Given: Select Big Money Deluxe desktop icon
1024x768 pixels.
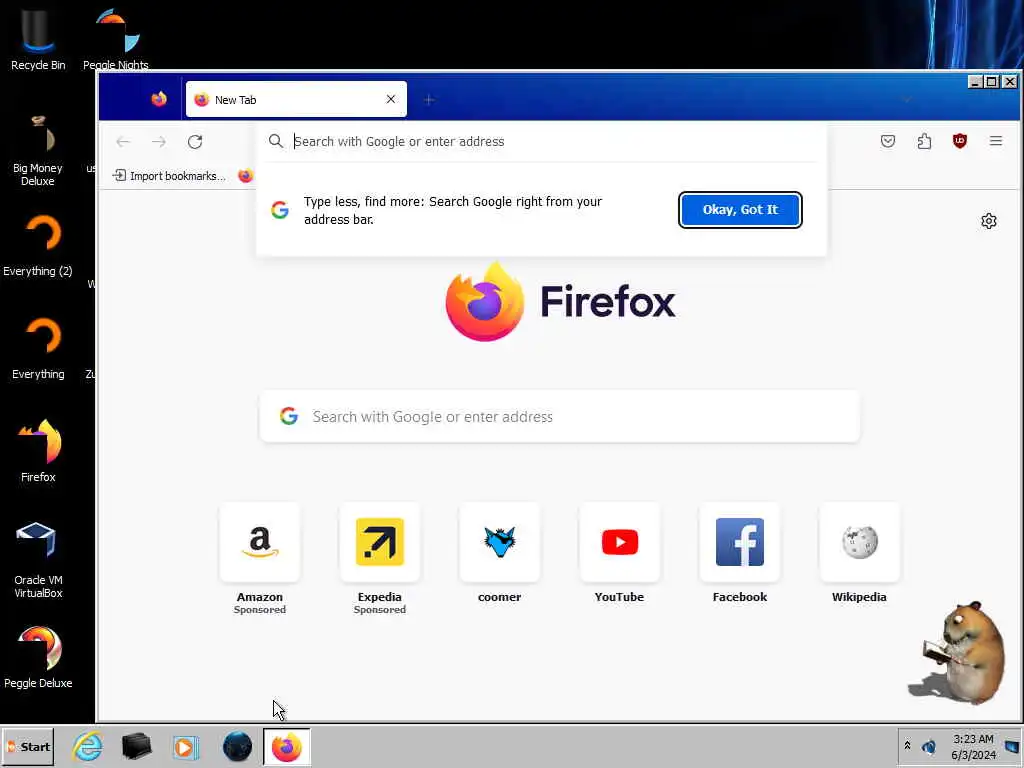Looking at the screenshot, I should pos(38,150).
